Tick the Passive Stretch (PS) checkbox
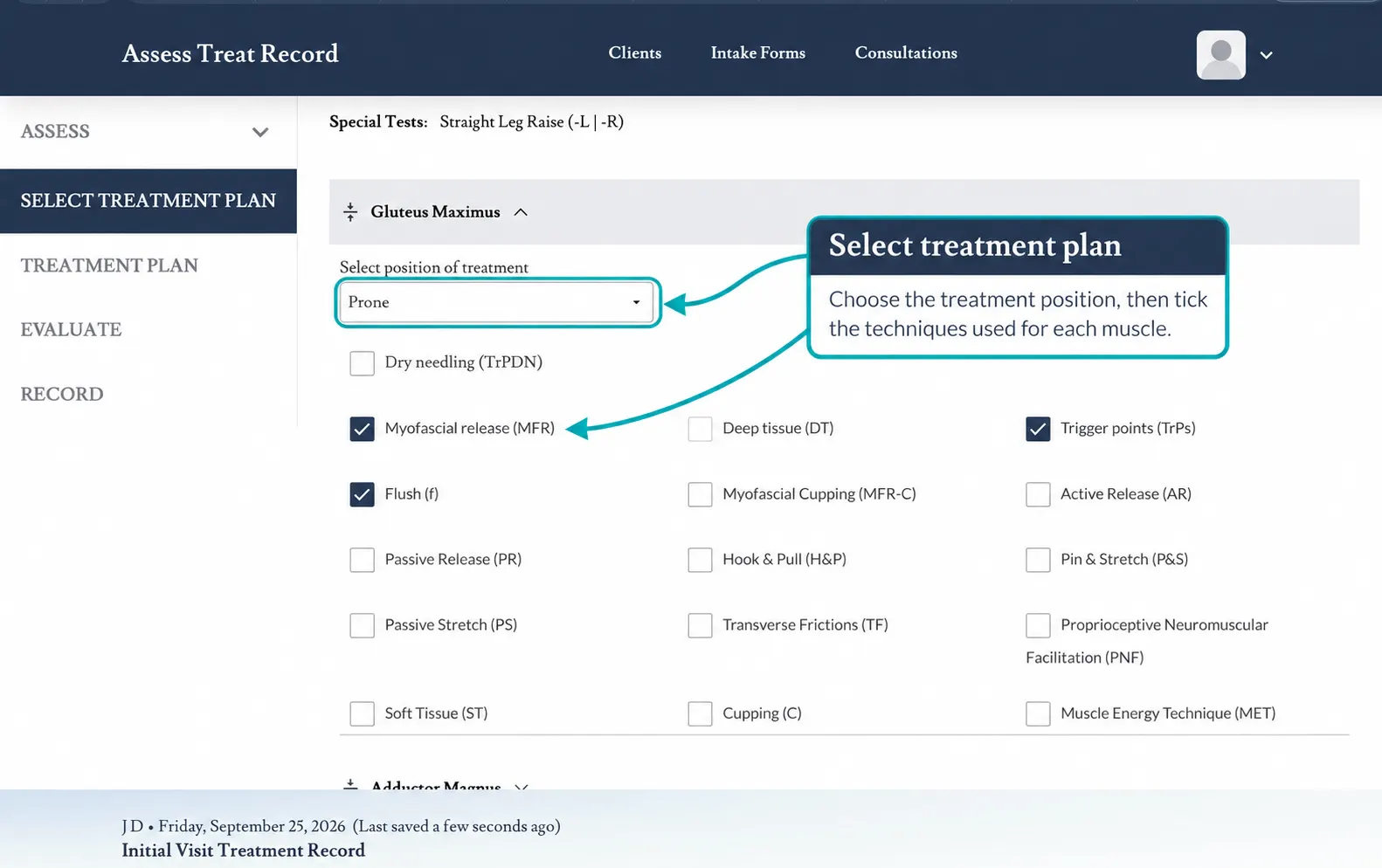 (x=362, y=625)
